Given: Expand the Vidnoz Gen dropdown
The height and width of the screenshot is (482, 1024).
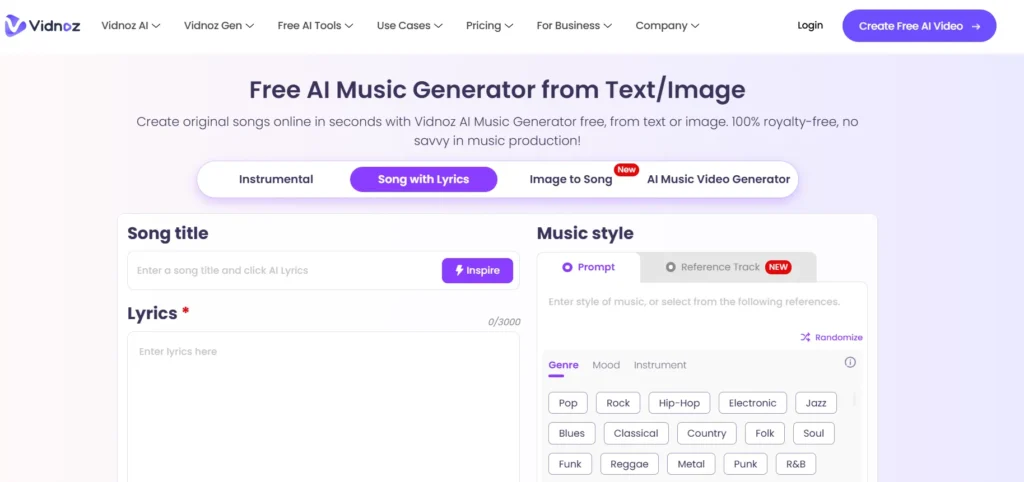Looking at the screenshot, I should tap(219, 25).
